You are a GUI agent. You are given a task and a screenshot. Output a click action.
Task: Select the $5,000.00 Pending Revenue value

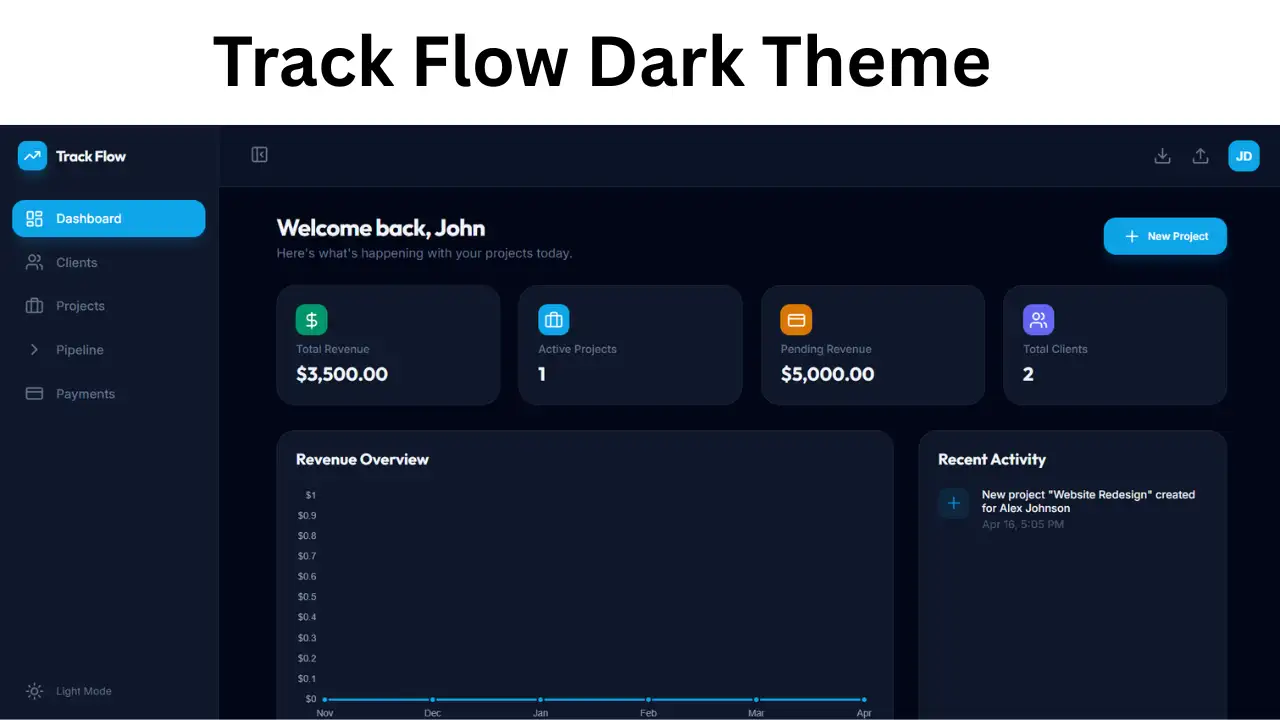click(x=827, y=374)
